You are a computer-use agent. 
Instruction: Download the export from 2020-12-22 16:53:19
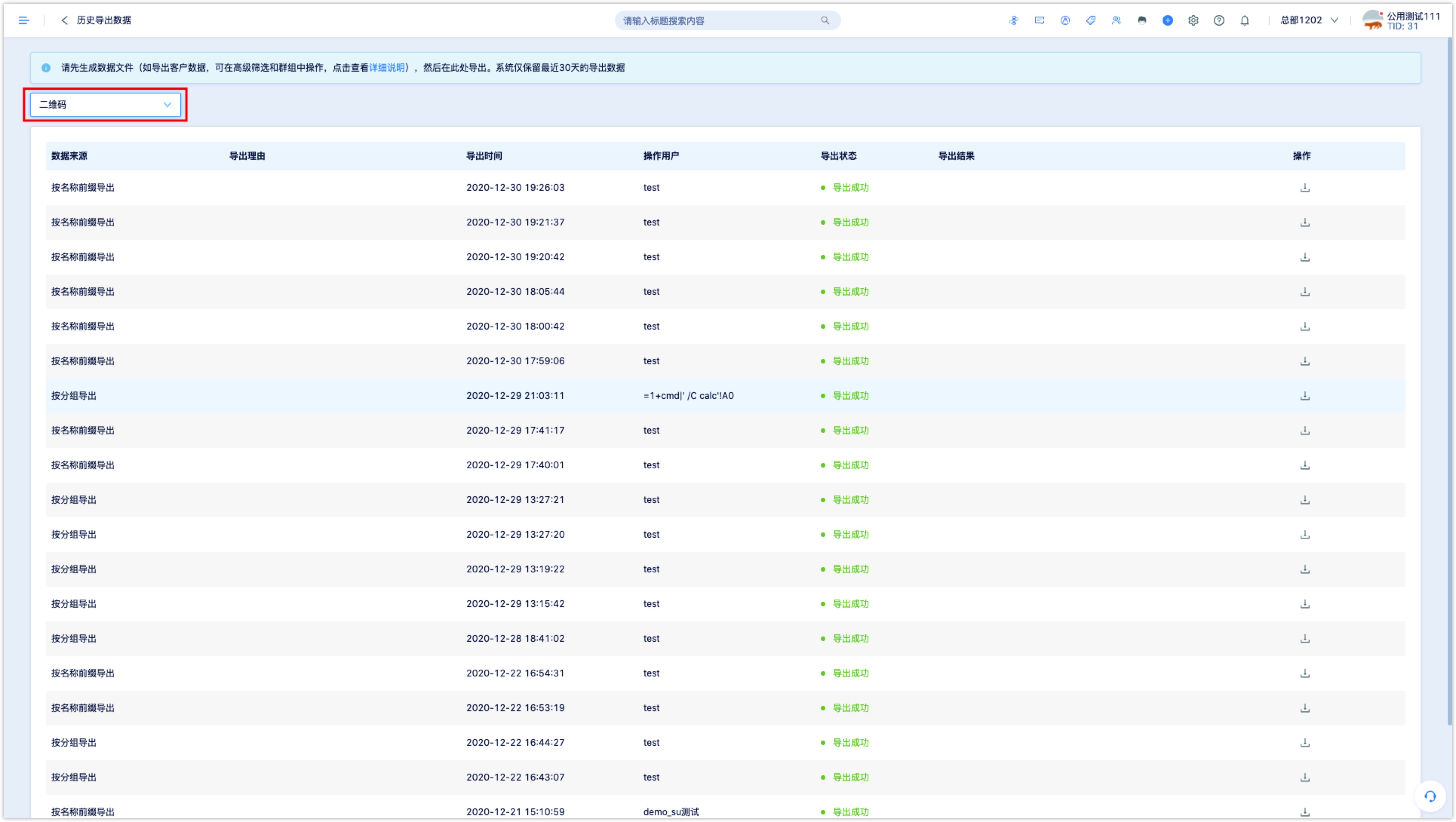[x=1304, y=708]
